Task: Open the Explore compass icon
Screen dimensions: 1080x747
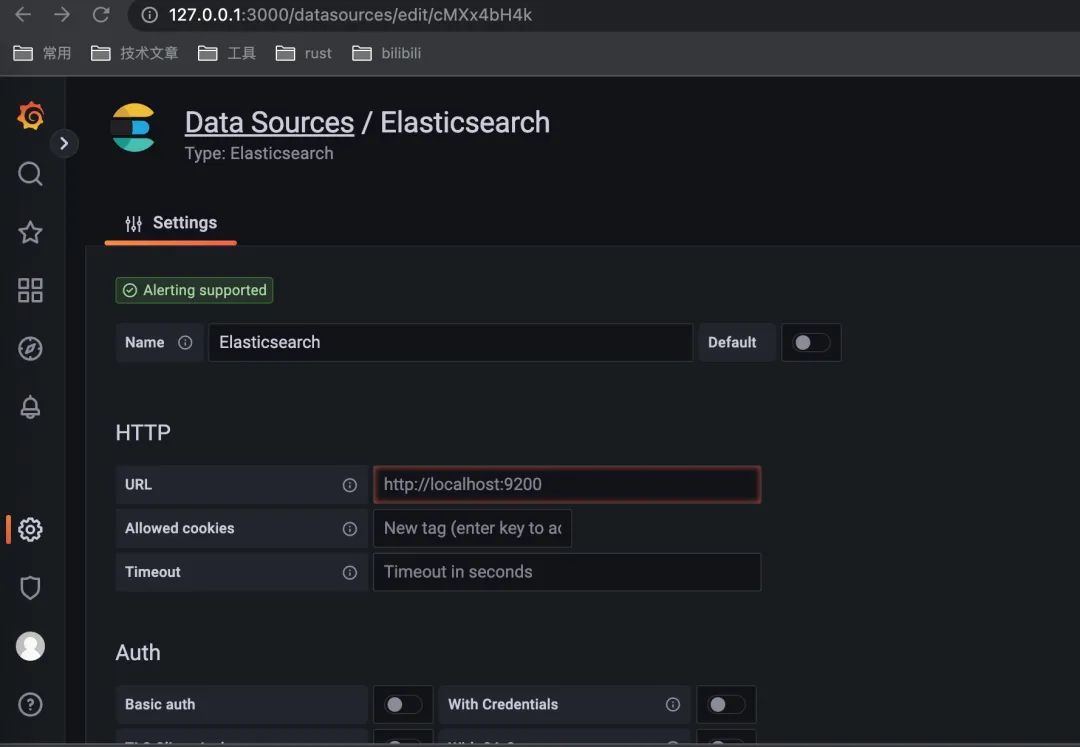Action: (30, 348)
